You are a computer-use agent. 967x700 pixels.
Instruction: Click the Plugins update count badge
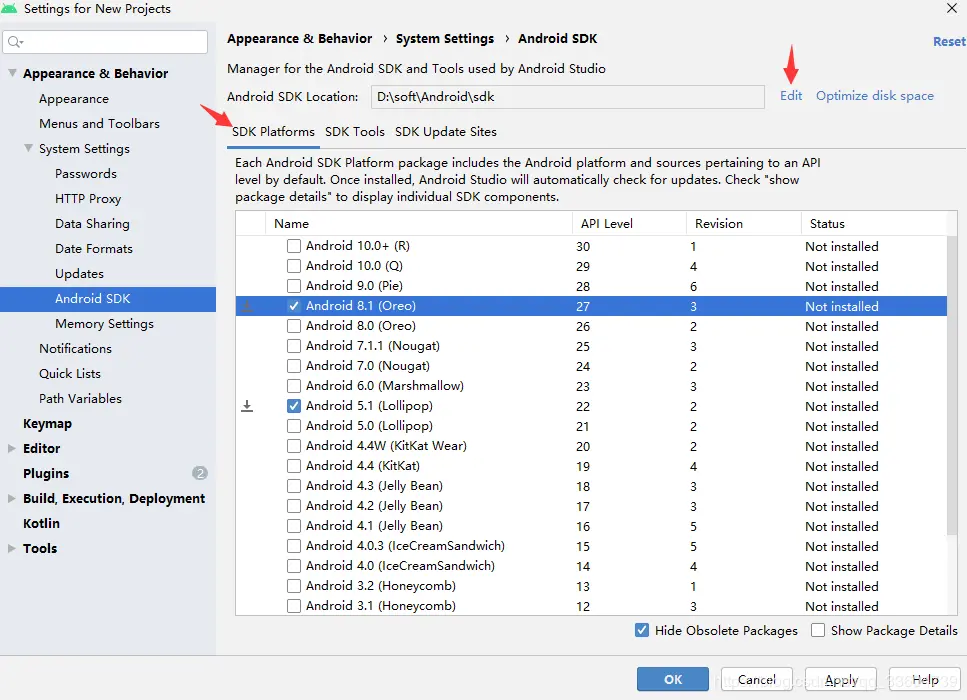pos(200,473)
